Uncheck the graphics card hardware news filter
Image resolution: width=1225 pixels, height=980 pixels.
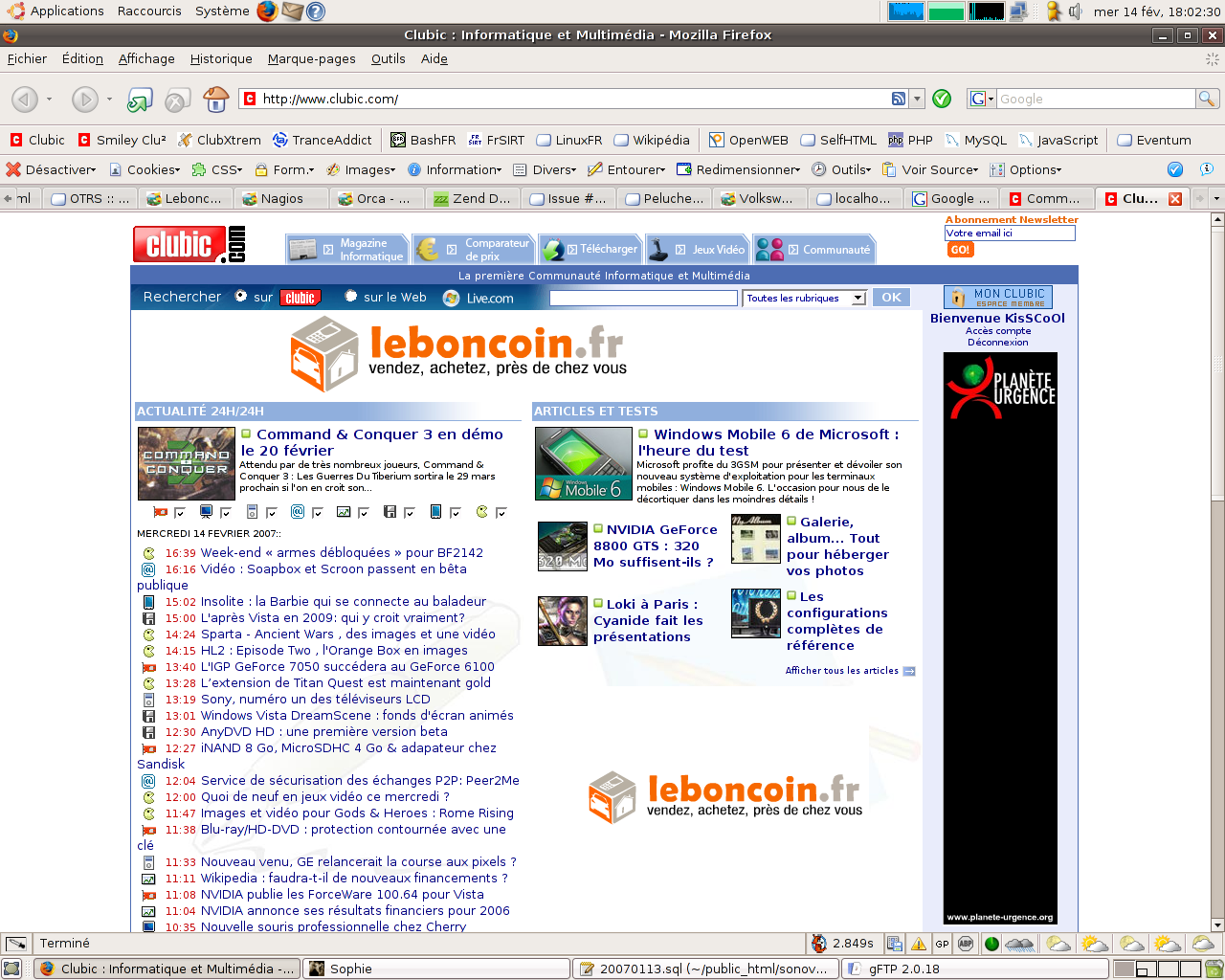(178, 513)
